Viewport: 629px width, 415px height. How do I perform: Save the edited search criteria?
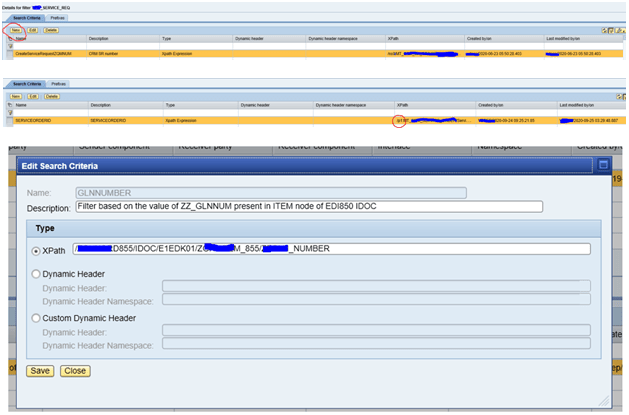(40, 370)
